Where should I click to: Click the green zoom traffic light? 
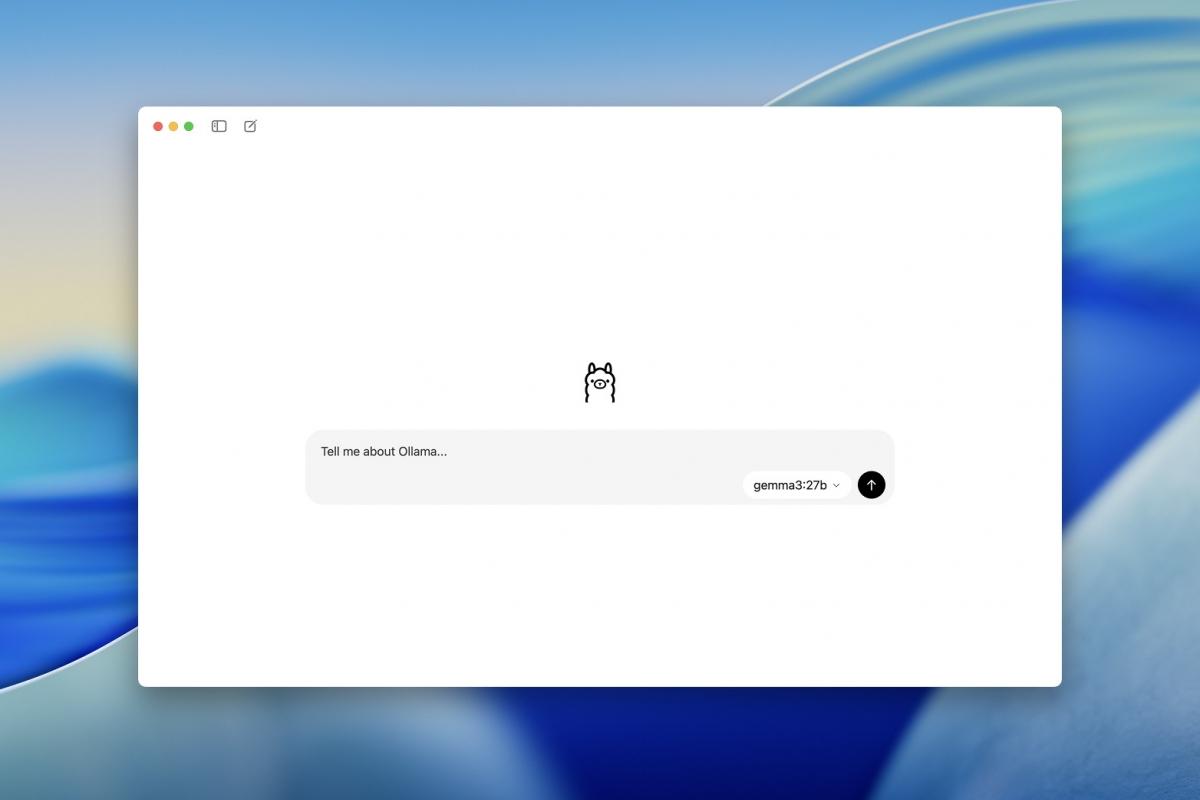pyautogui.click(x=189, y=126)
